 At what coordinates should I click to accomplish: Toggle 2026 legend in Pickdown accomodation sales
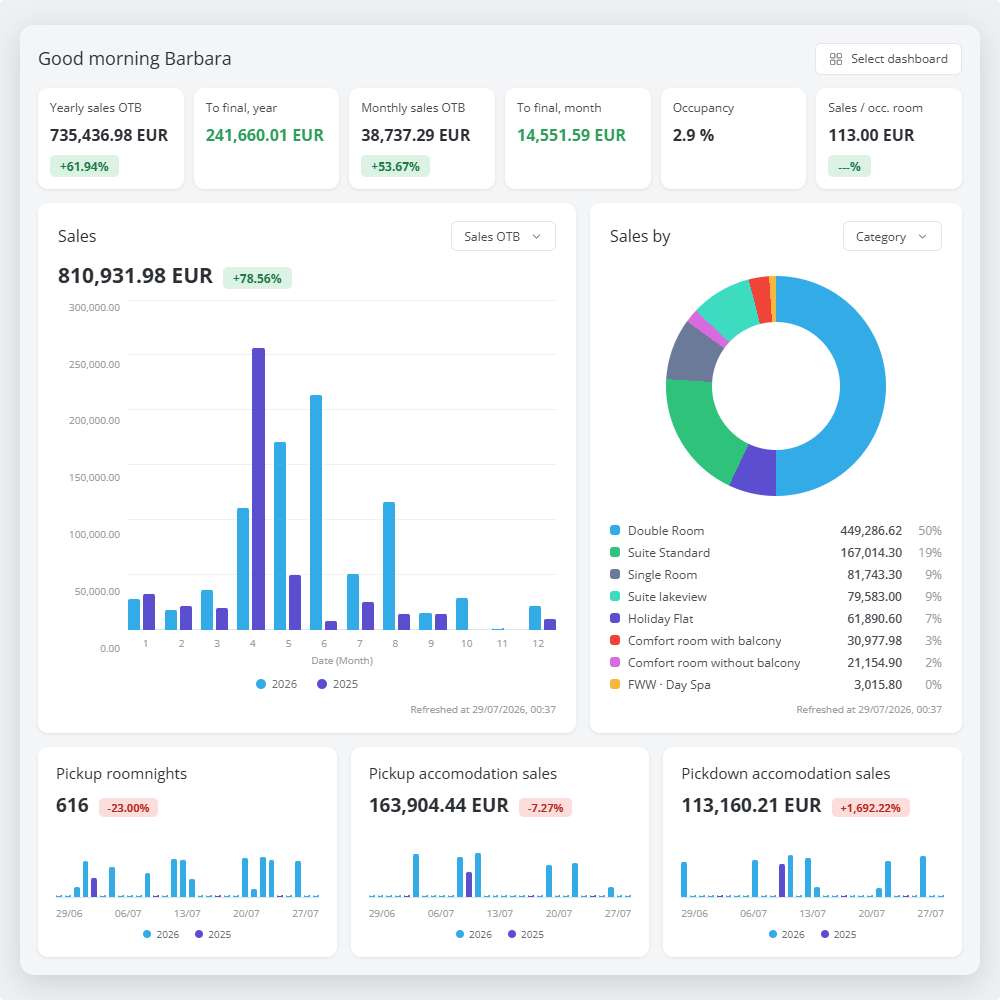click(786, 934)
